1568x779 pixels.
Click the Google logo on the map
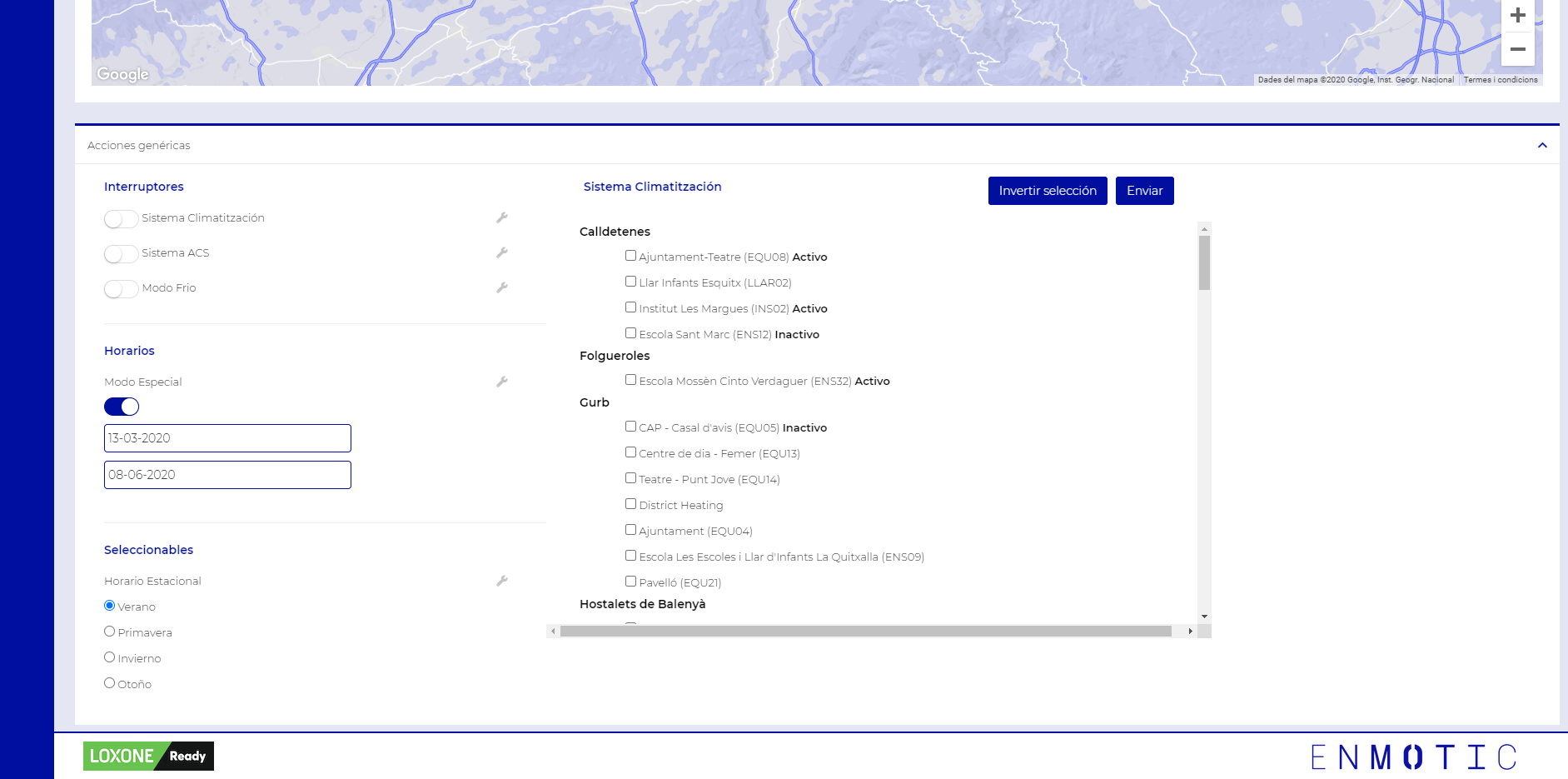pos(123,74)
